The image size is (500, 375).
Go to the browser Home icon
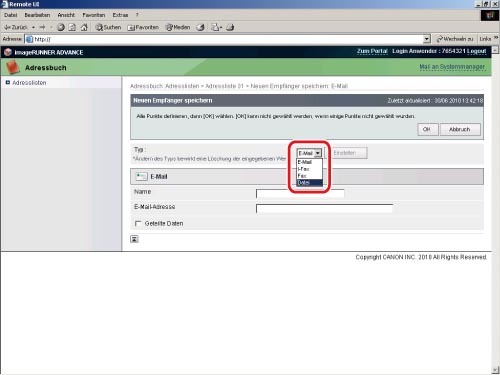84,27
